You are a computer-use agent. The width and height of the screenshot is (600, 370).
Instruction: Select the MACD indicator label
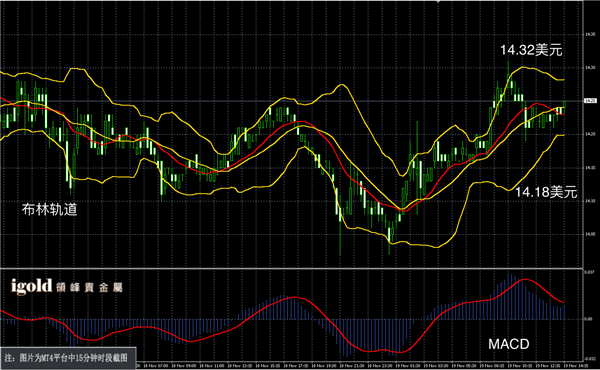tap(509, 344)
